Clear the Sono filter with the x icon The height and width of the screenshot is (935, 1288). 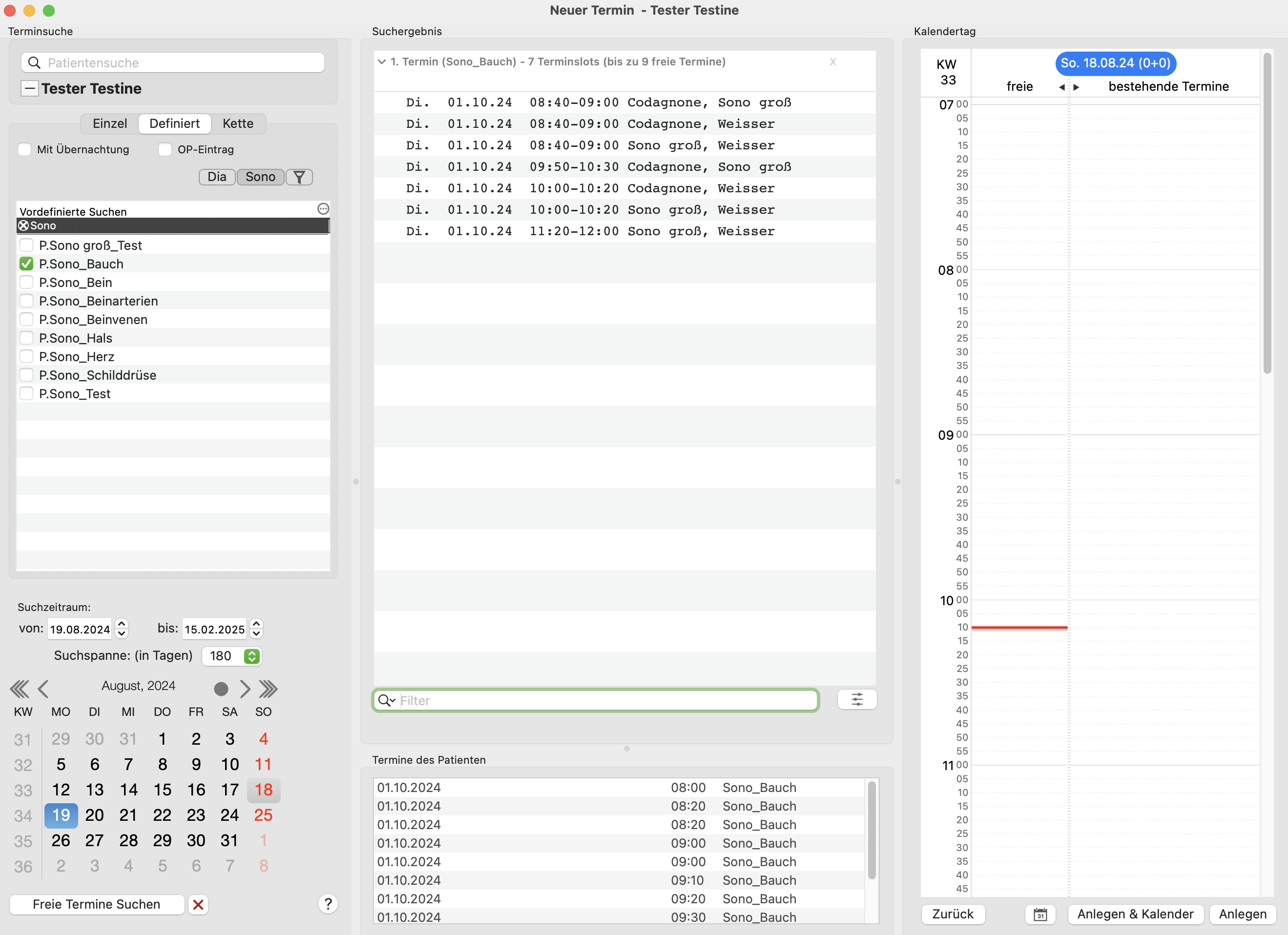coord(24,225)
